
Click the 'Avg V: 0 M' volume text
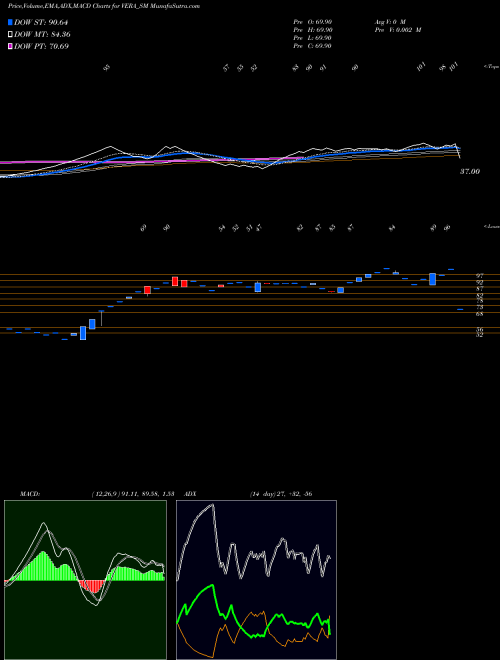pos(390,22)
